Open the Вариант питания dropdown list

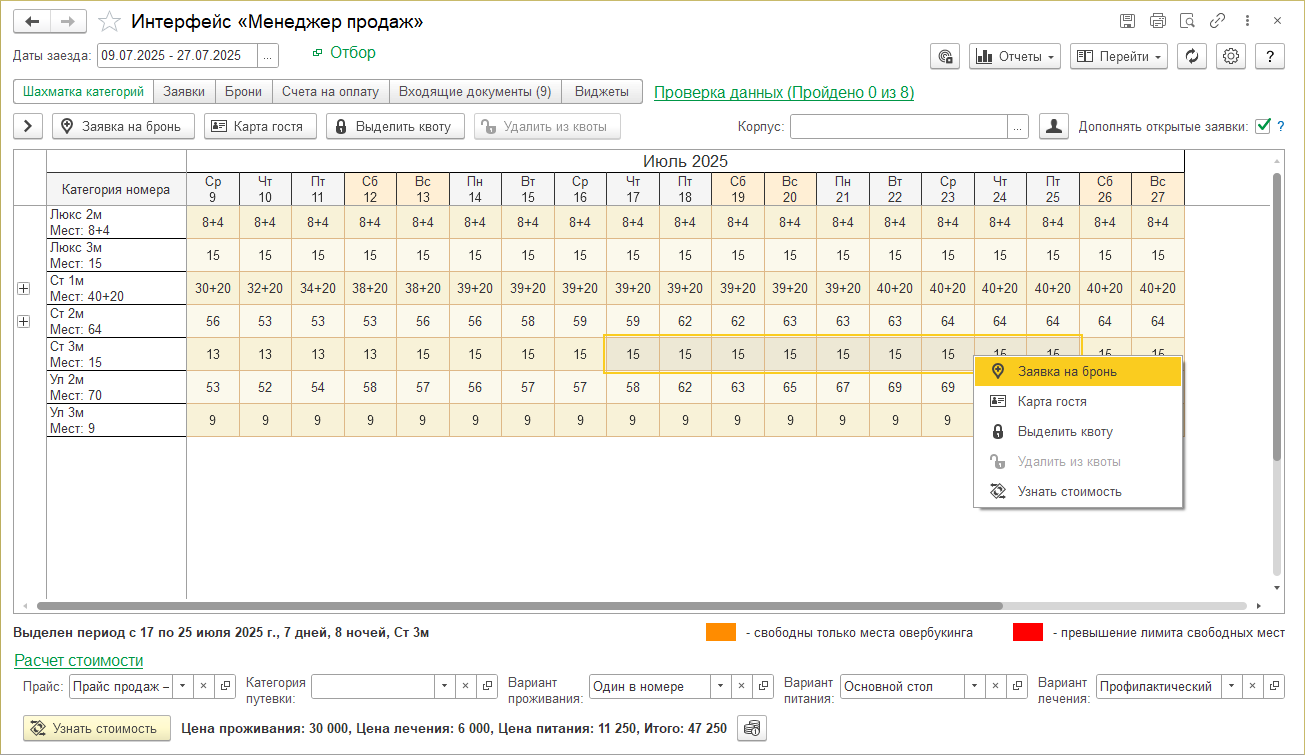click(974, 687)
